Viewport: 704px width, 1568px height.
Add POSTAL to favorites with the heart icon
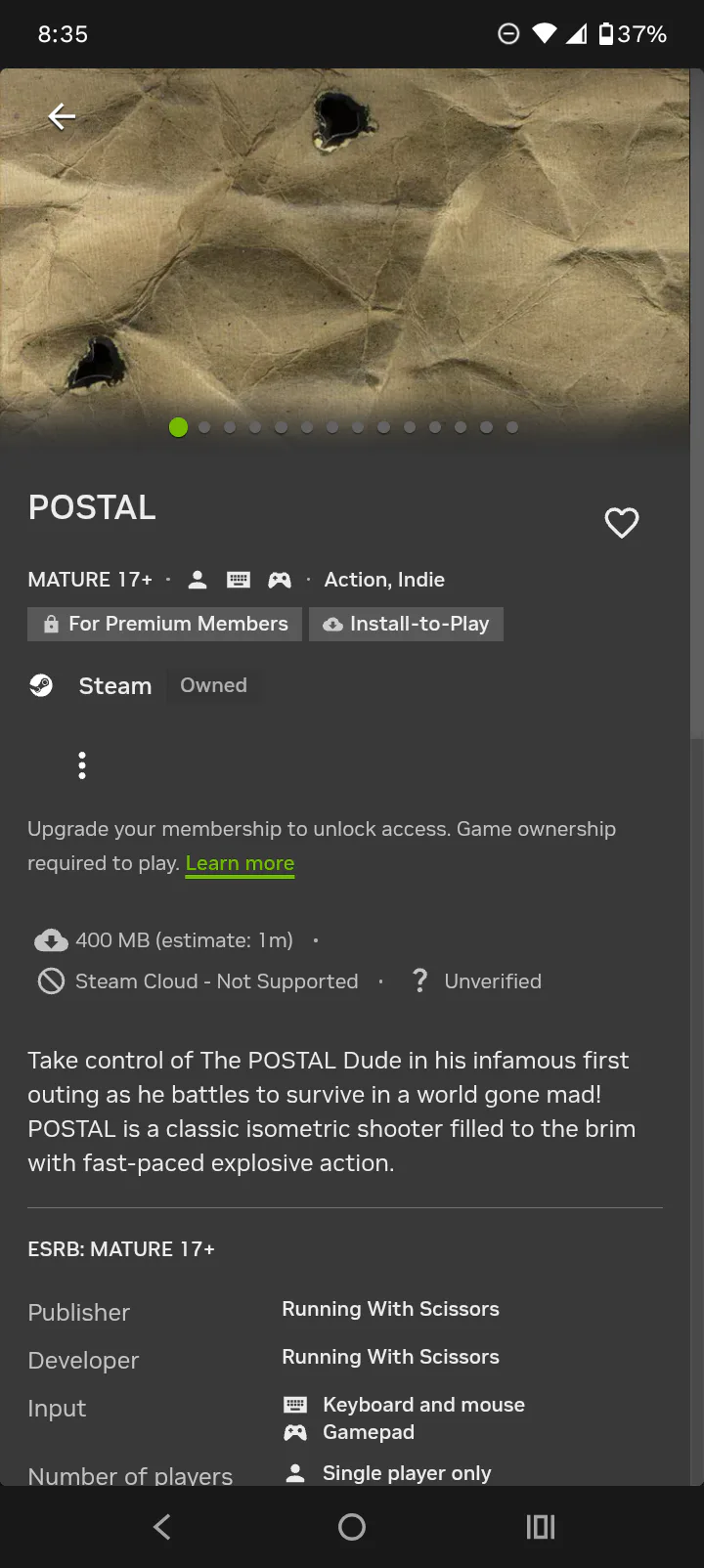click(x=622, y=523)
